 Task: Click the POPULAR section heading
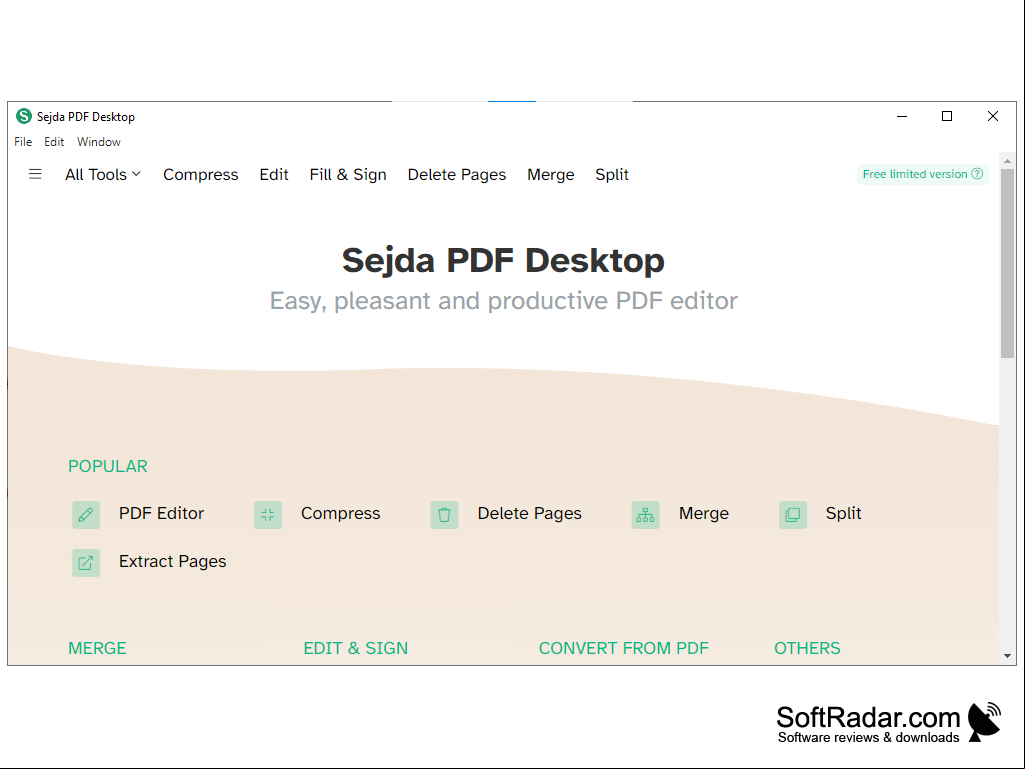tap(108, 466)
